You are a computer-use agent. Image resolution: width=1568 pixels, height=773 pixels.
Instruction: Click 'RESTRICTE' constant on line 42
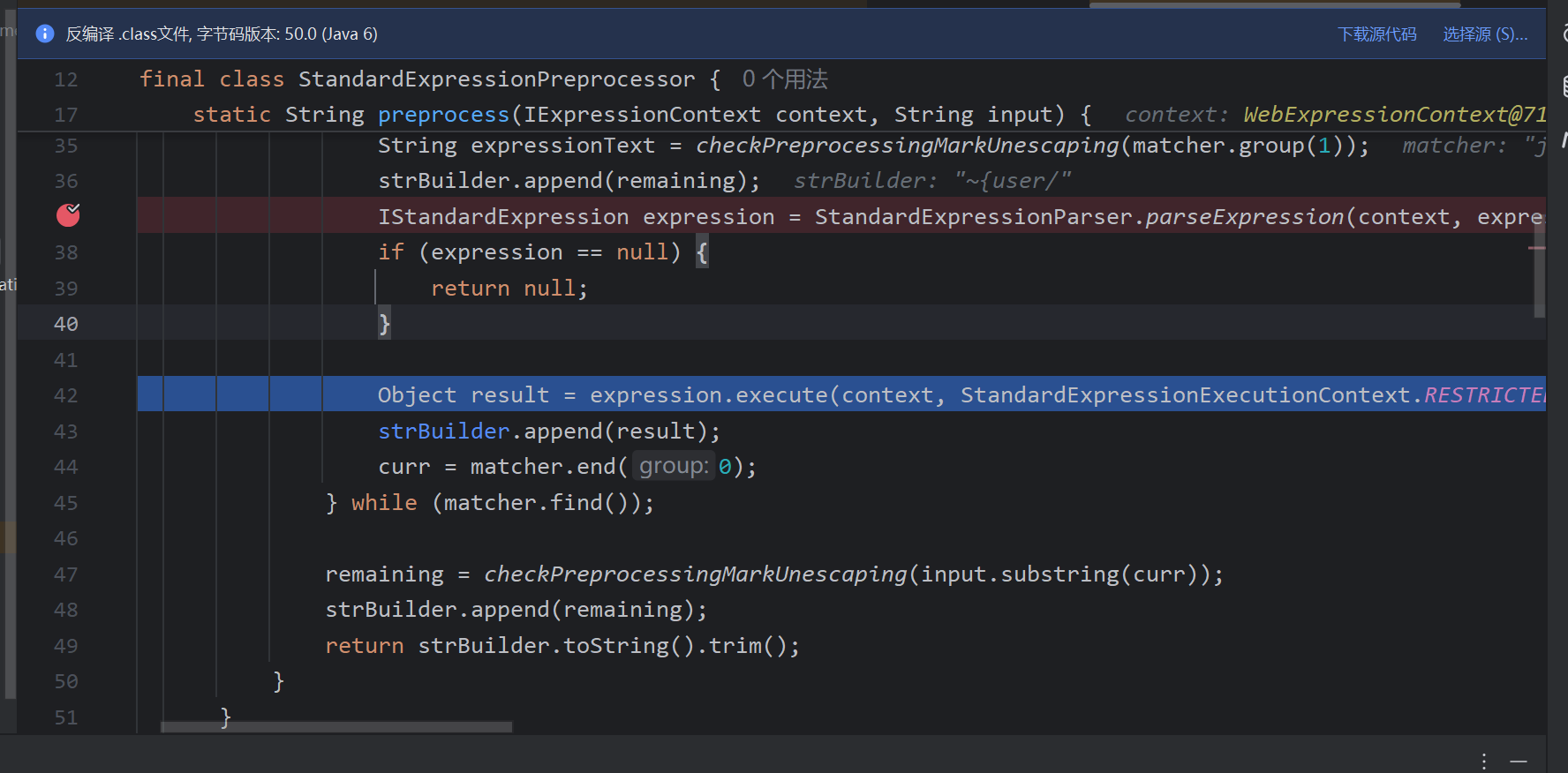(1485, 395)
